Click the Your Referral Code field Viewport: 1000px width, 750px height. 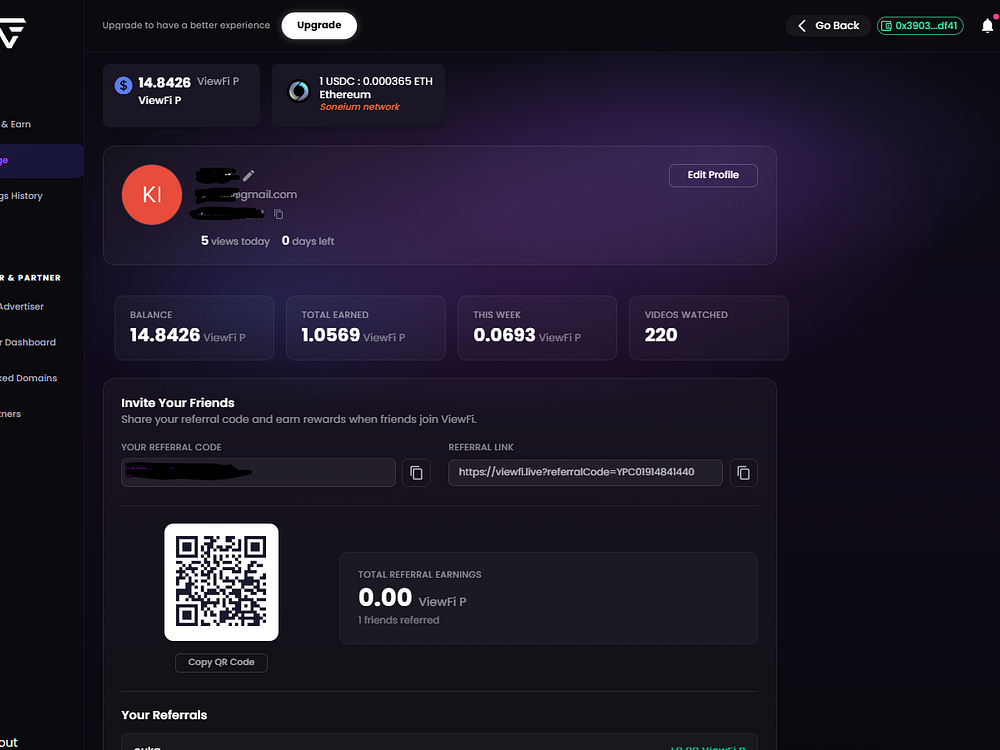click(x=258, y=473)
